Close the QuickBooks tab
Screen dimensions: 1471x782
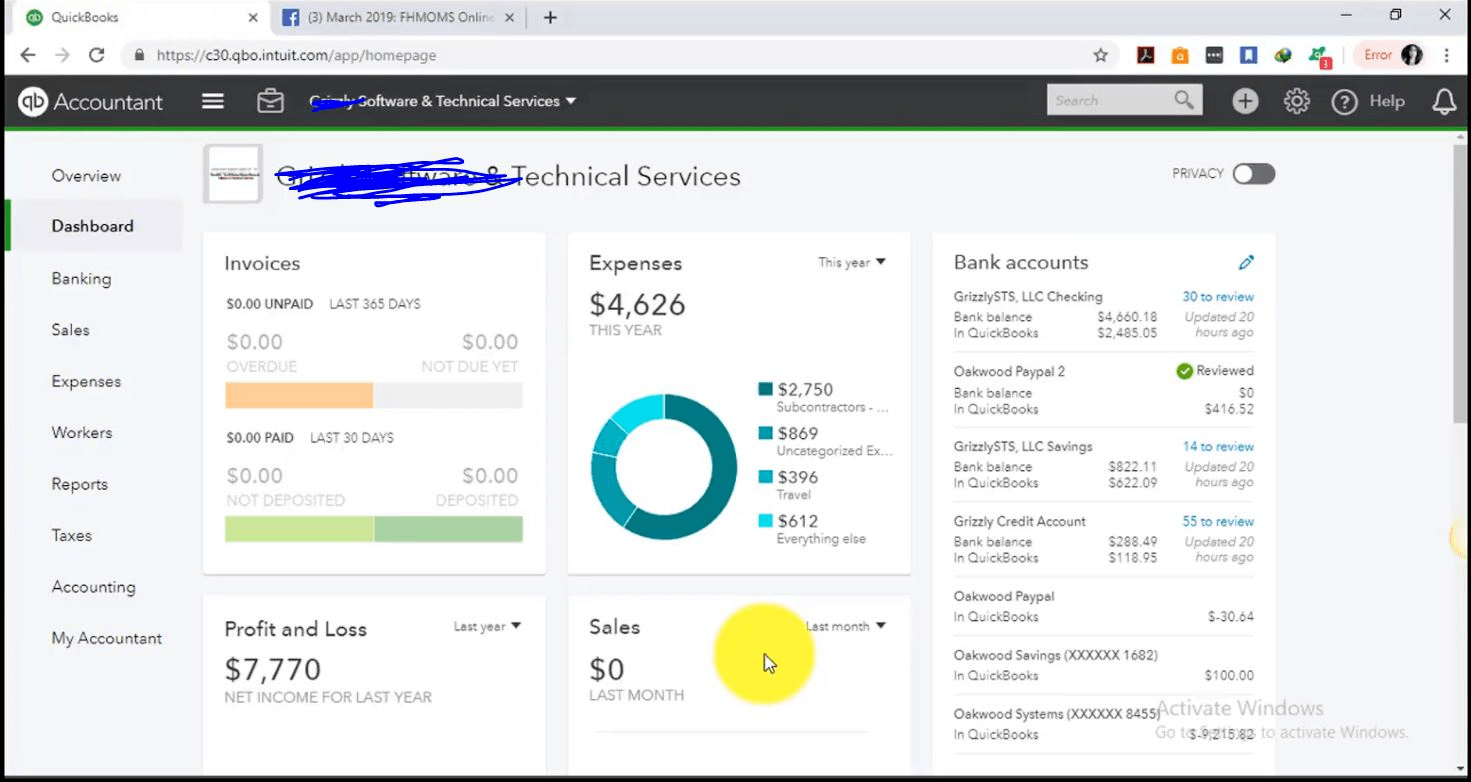[x=252, y=17]
